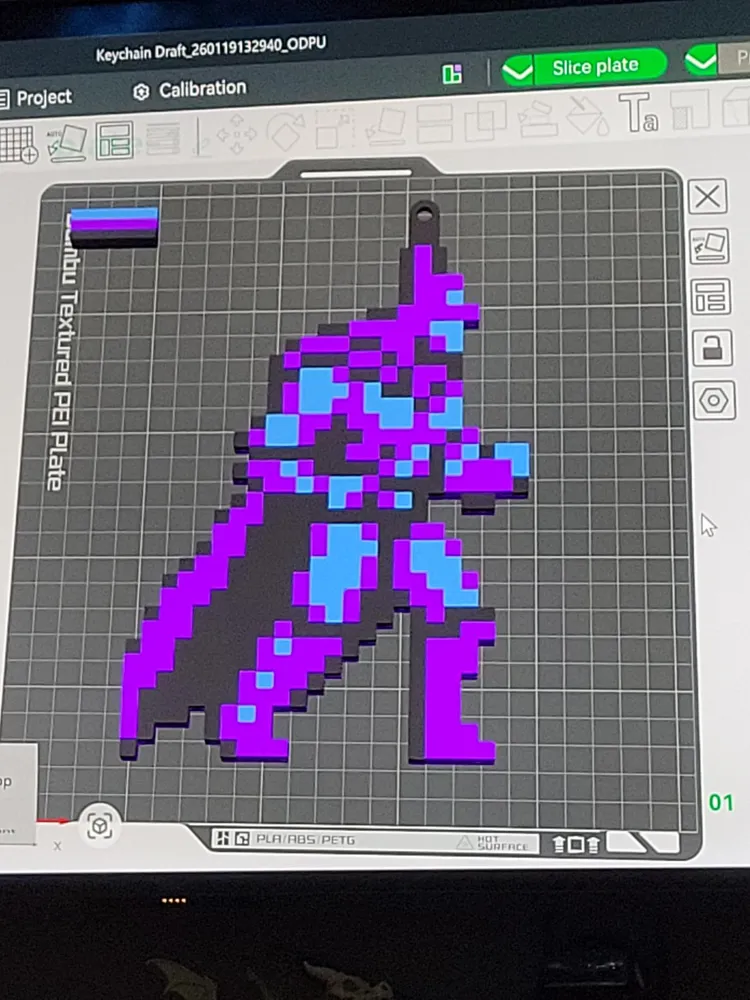
Task: Click the plate number 01 label
Action: pos(721,802)
